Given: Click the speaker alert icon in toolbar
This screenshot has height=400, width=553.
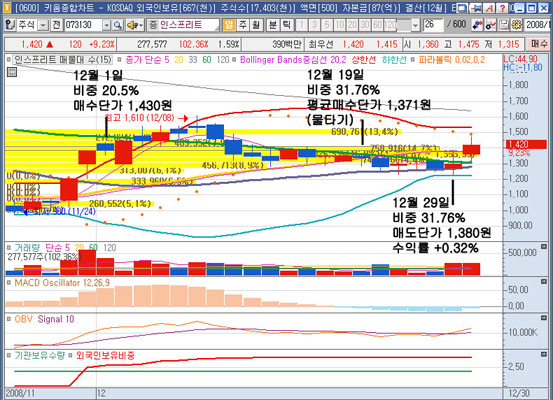Looking at the screenshot, I should click(135, 25).
